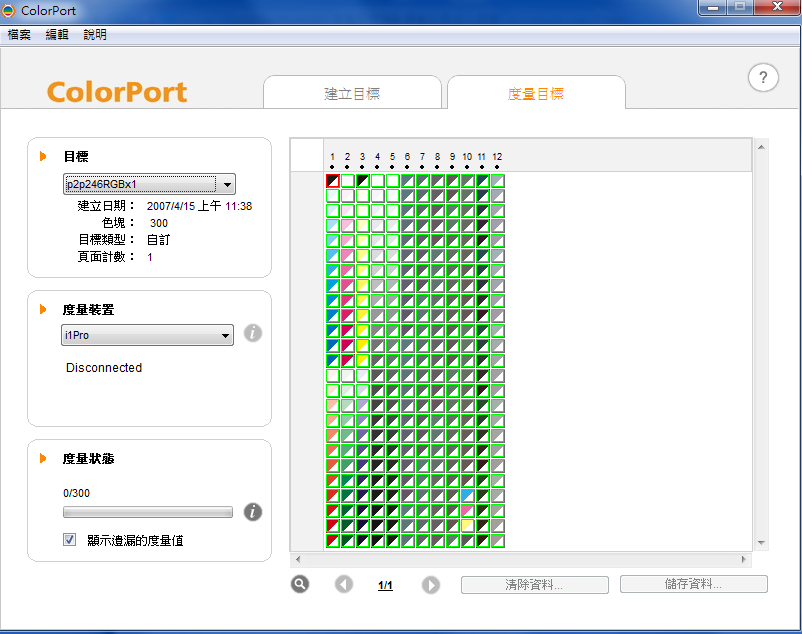Collapse the 目標 section arrow
802x634 pixels.
(x=43, y=156)
